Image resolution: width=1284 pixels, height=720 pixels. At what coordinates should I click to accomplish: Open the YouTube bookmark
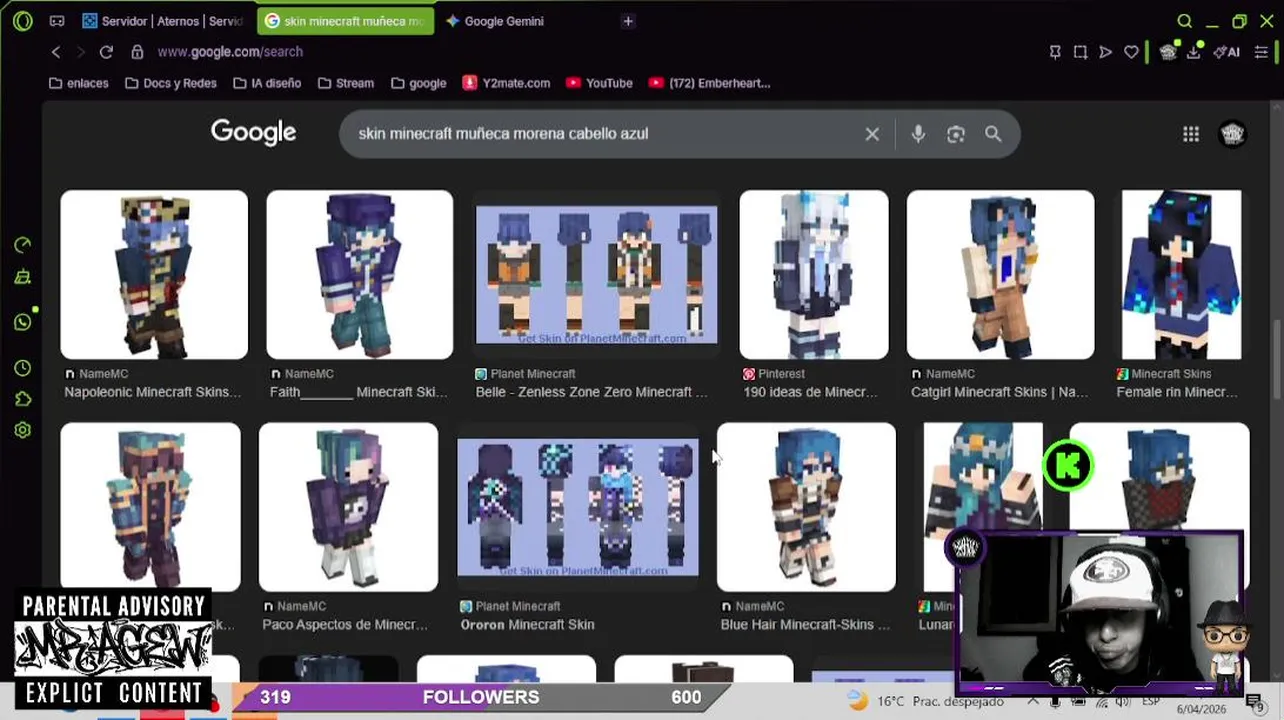click(x=599, y=83)
